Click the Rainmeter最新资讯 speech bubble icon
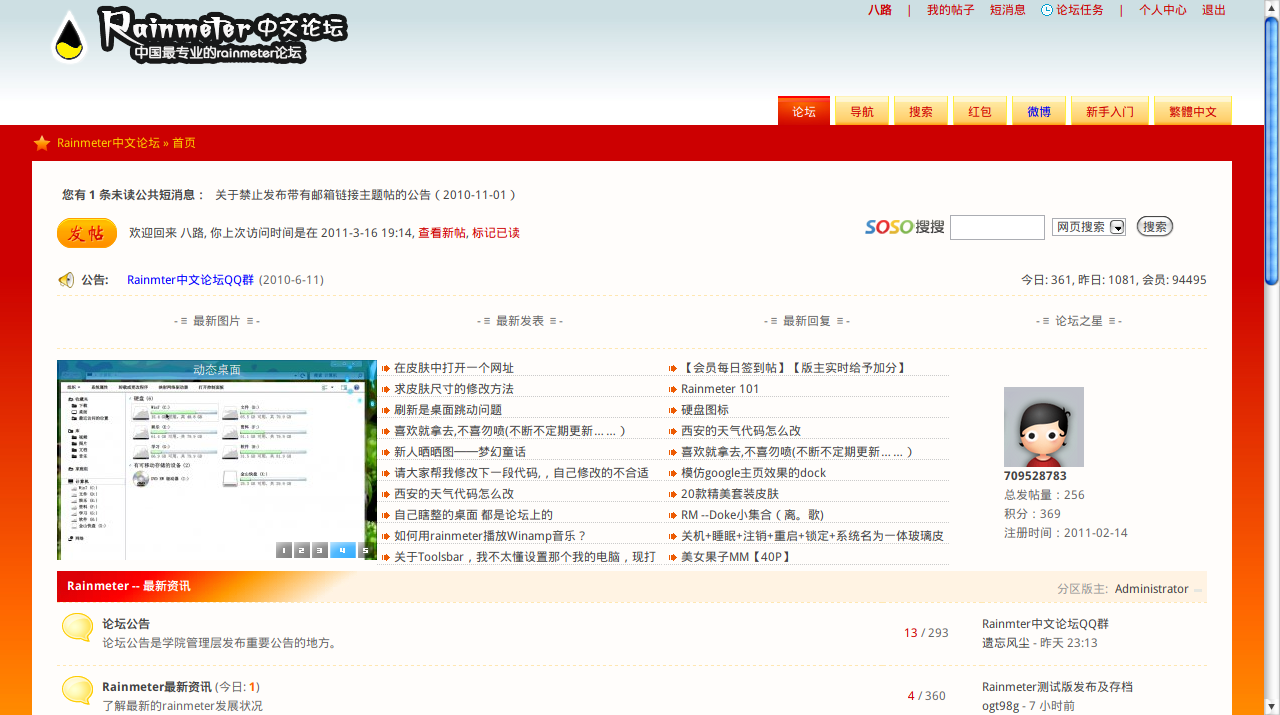 (x=77, y=690)
